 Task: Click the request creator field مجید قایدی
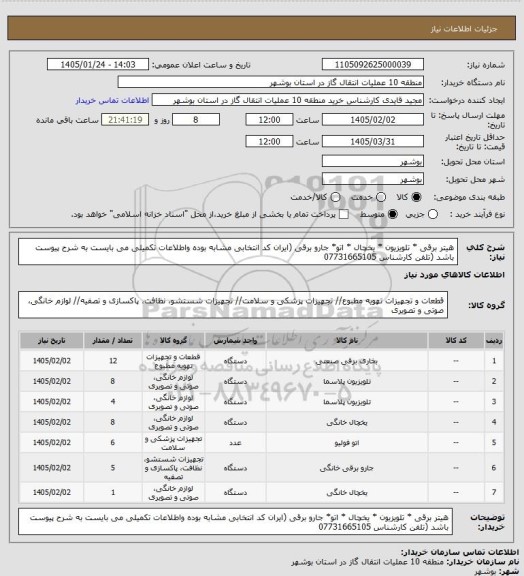(x=288, y=100)
